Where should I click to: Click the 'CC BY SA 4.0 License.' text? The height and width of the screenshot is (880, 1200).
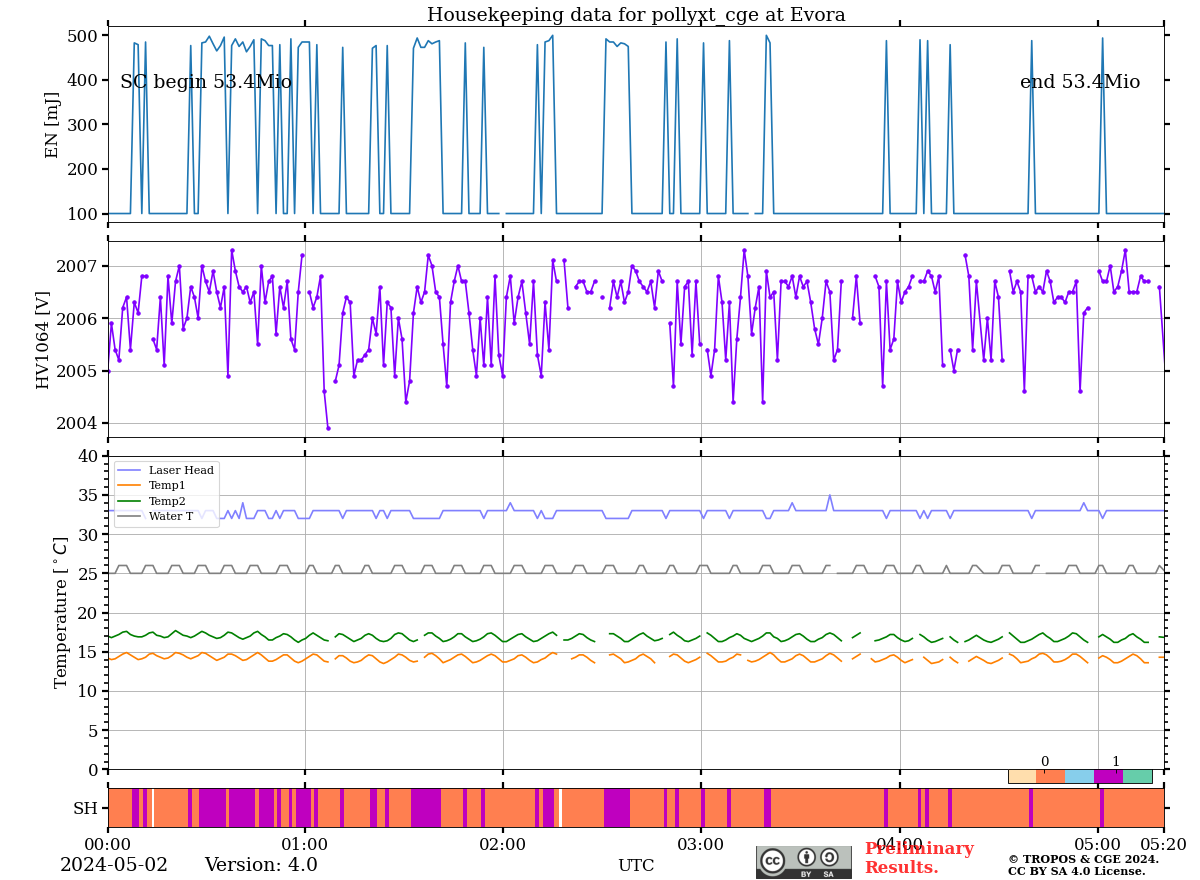[x=1077, y=871]
